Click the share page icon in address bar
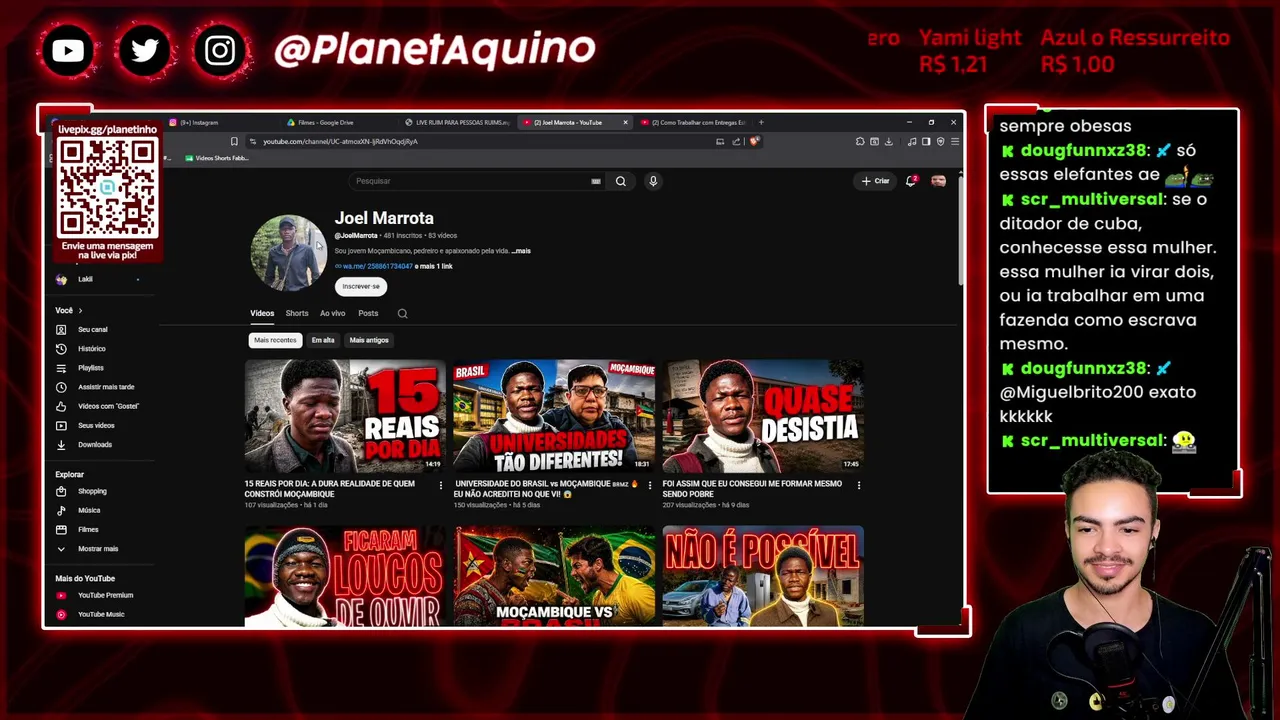This screenshot has width=1280, height=720. click(x=736, y=141)
